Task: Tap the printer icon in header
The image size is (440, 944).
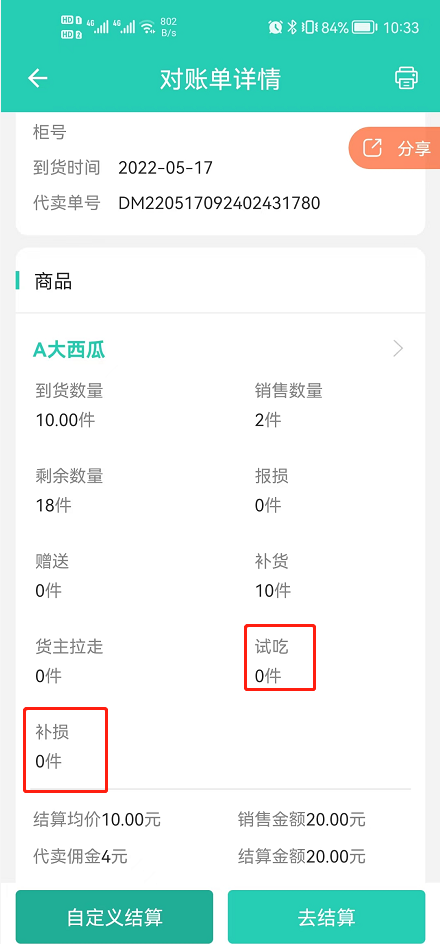Action: (x=406, y=78)
